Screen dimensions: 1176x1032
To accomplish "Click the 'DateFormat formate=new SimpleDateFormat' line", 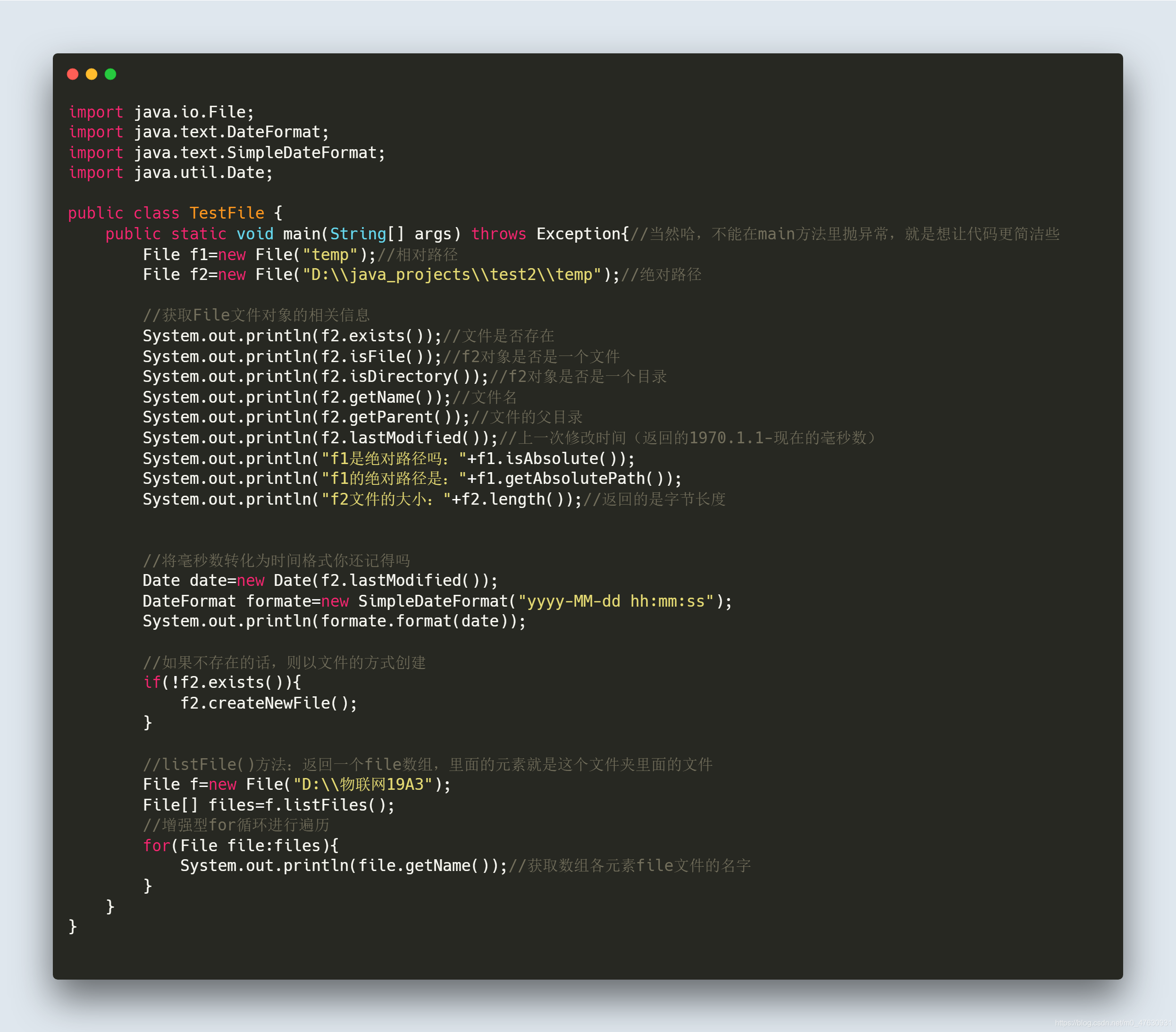I will (x=437, y=601).
